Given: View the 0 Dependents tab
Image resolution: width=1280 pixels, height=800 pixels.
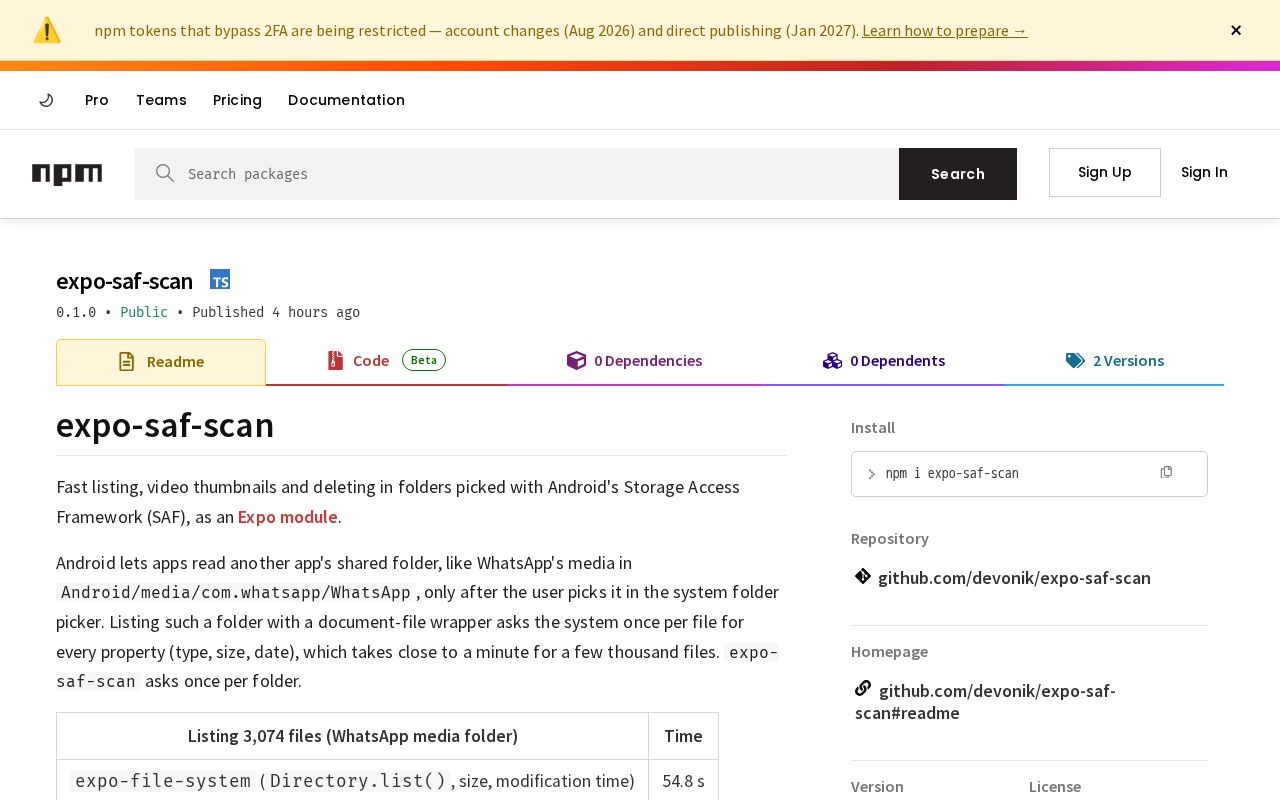Looking at the screenshot, I should click(883, 361).
